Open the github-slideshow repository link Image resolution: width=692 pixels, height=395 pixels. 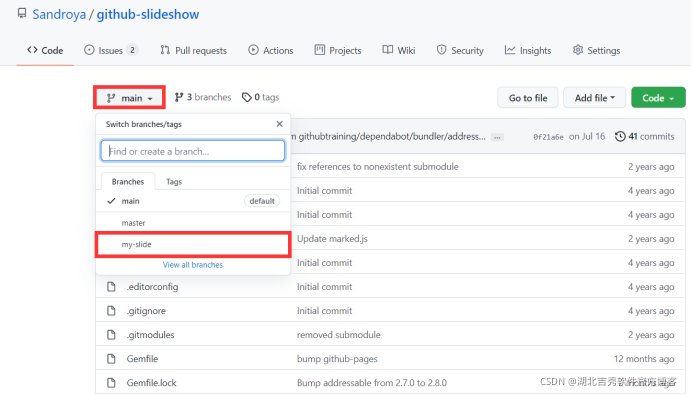(x=148, y=14)
